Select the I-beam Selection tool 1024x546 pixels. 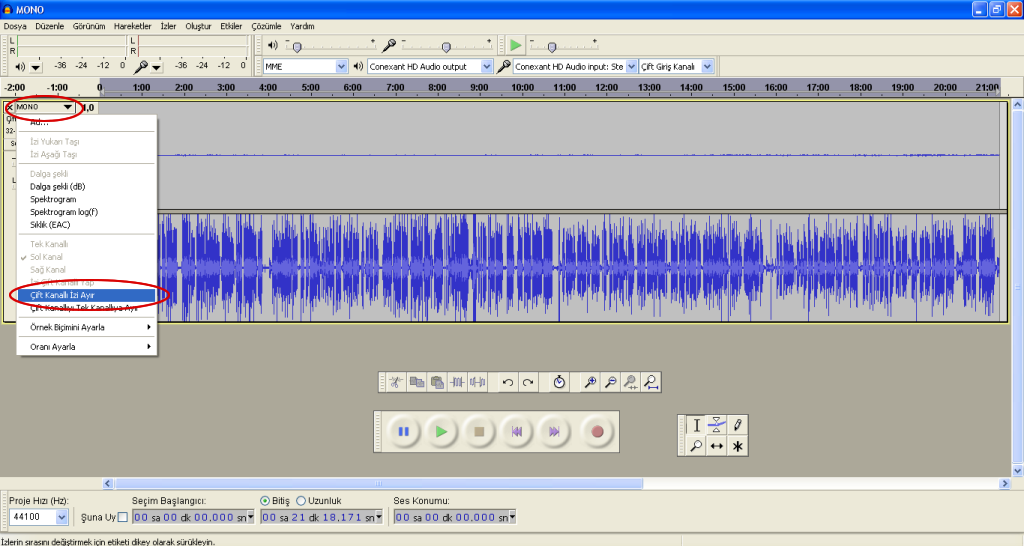(x=696, y=425)
